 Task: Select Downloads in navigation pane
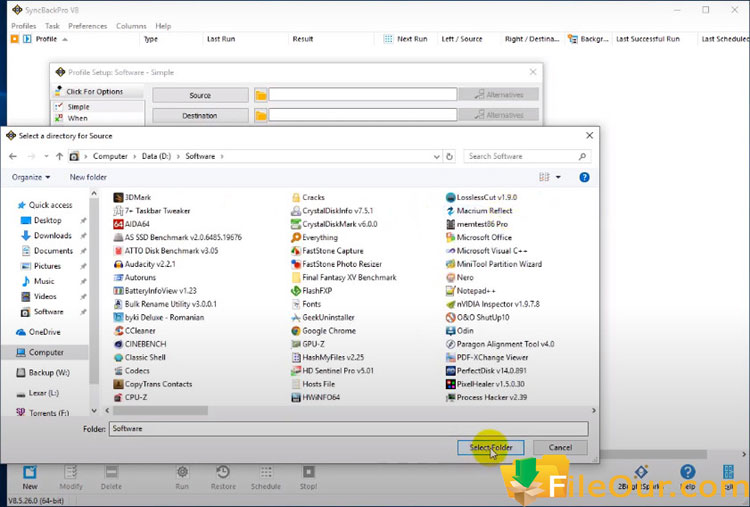(x=53, y=236)
